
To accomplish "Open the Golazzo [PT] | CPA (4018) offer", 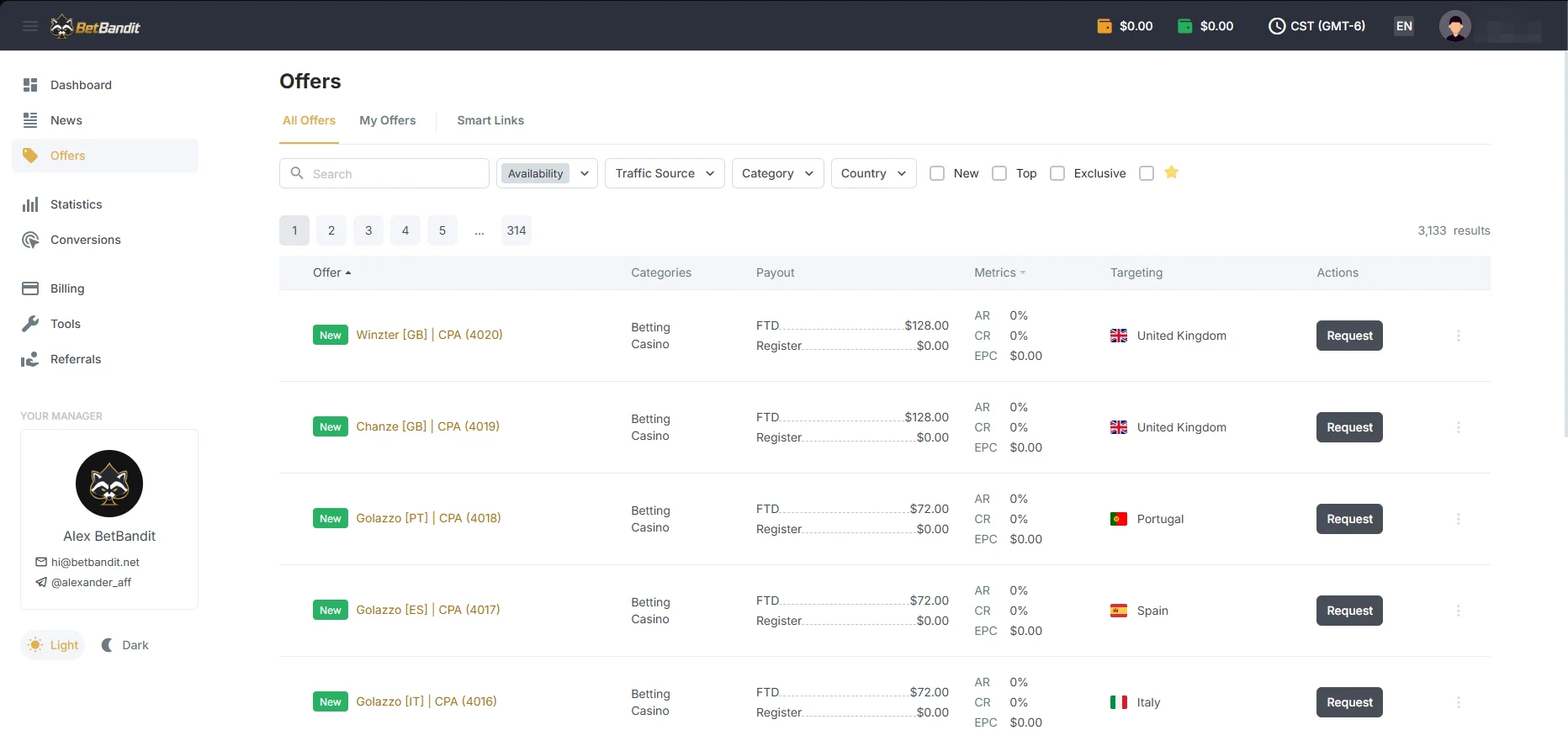I will coord(428,518).
